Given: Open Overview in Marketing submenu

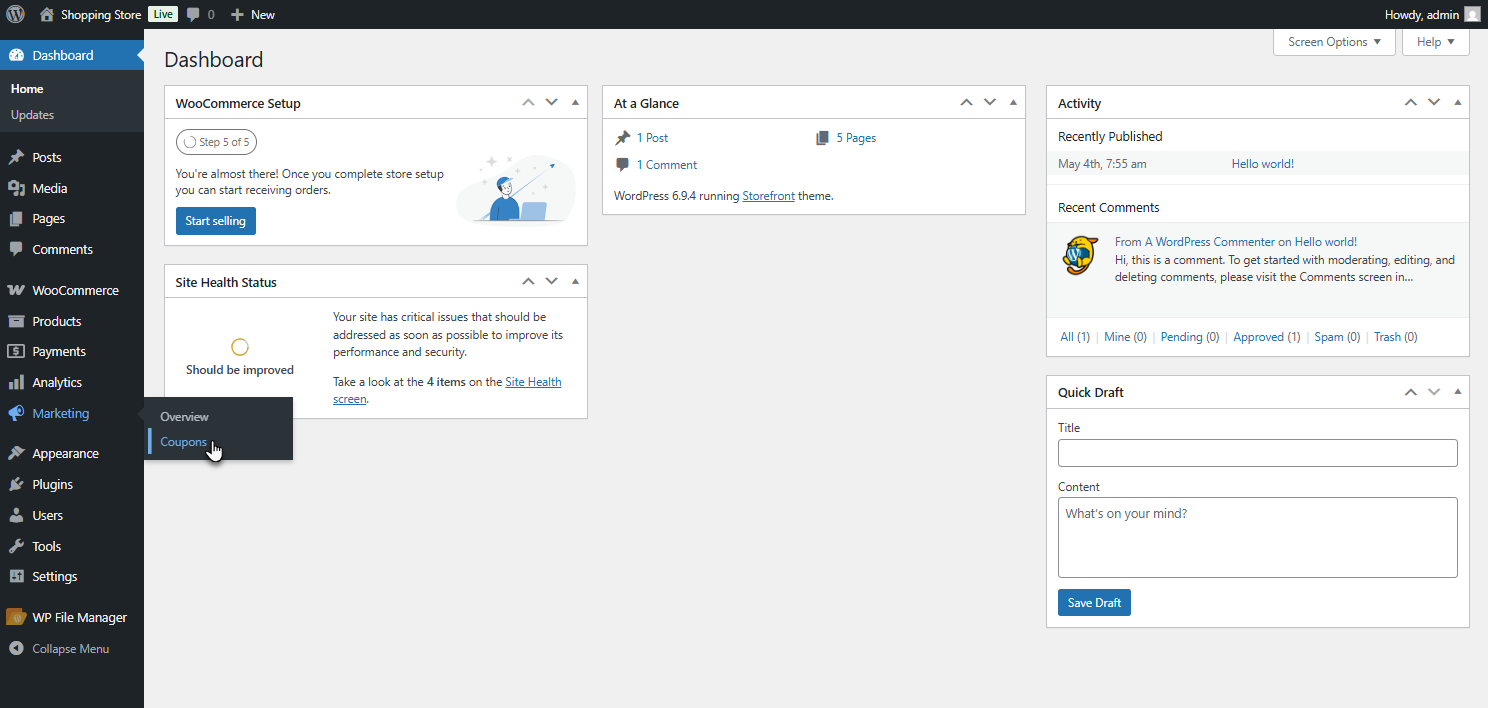Looking at the screenshot, I should tap(185, 416).
